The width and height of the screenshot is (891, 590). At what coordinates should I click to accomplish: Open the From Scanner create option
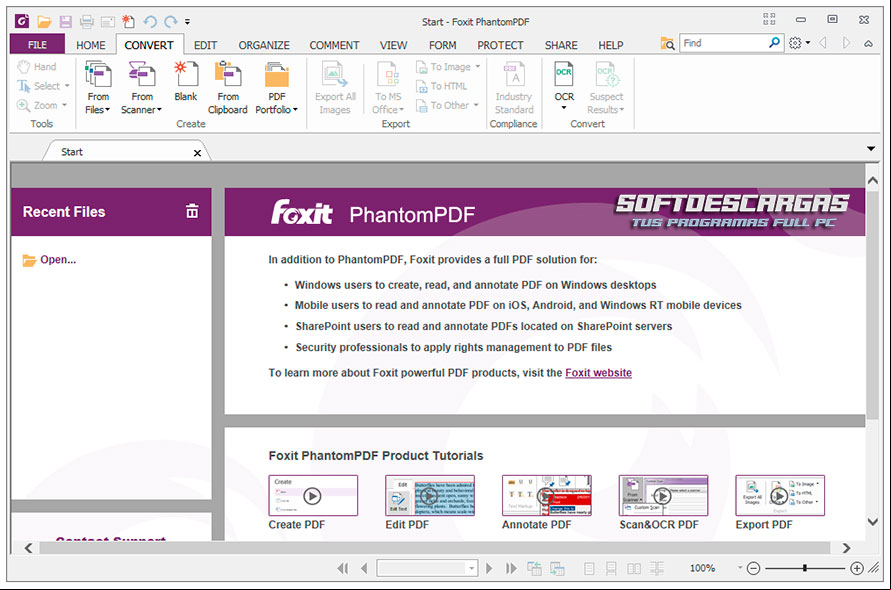coord(141,88)
